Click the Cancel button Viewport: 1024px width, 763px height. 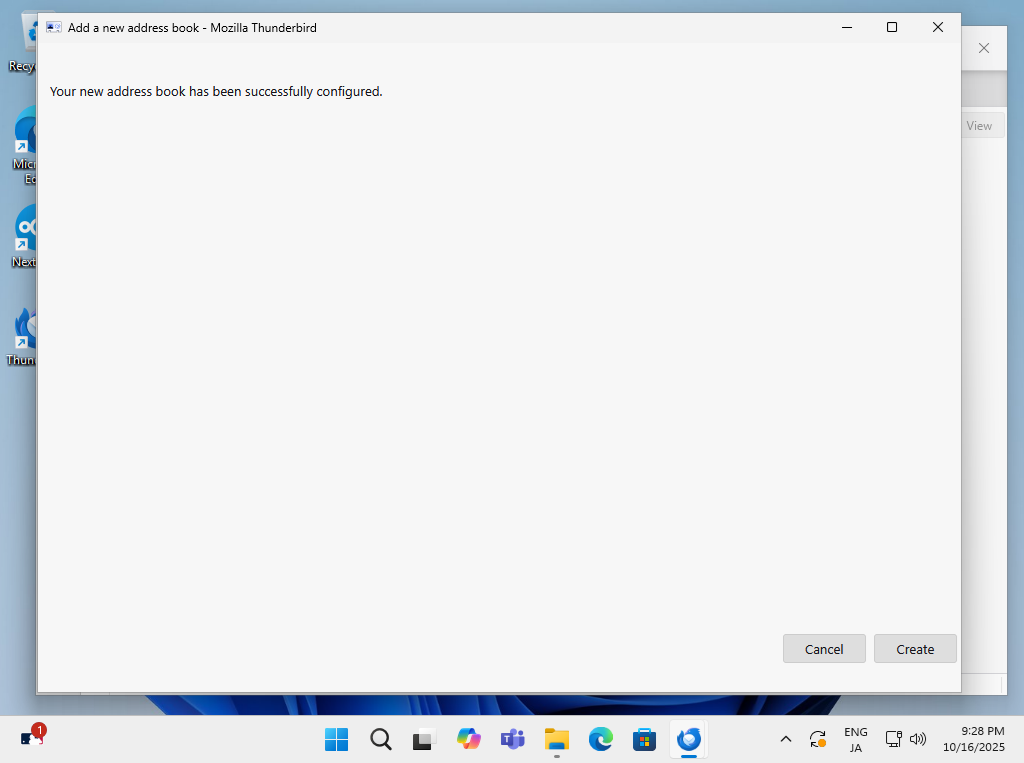[x=824, y=649]
